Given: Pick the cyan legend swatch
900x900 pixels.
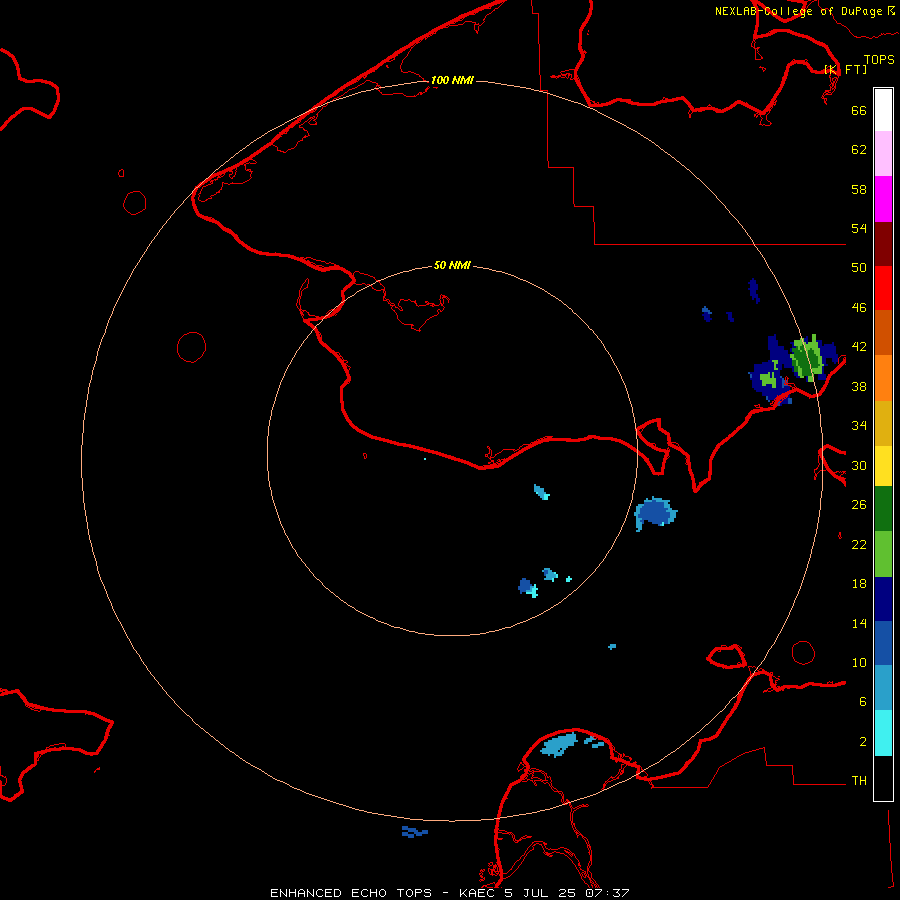Looking at the screenshot, I should click(x=883, y=733).
